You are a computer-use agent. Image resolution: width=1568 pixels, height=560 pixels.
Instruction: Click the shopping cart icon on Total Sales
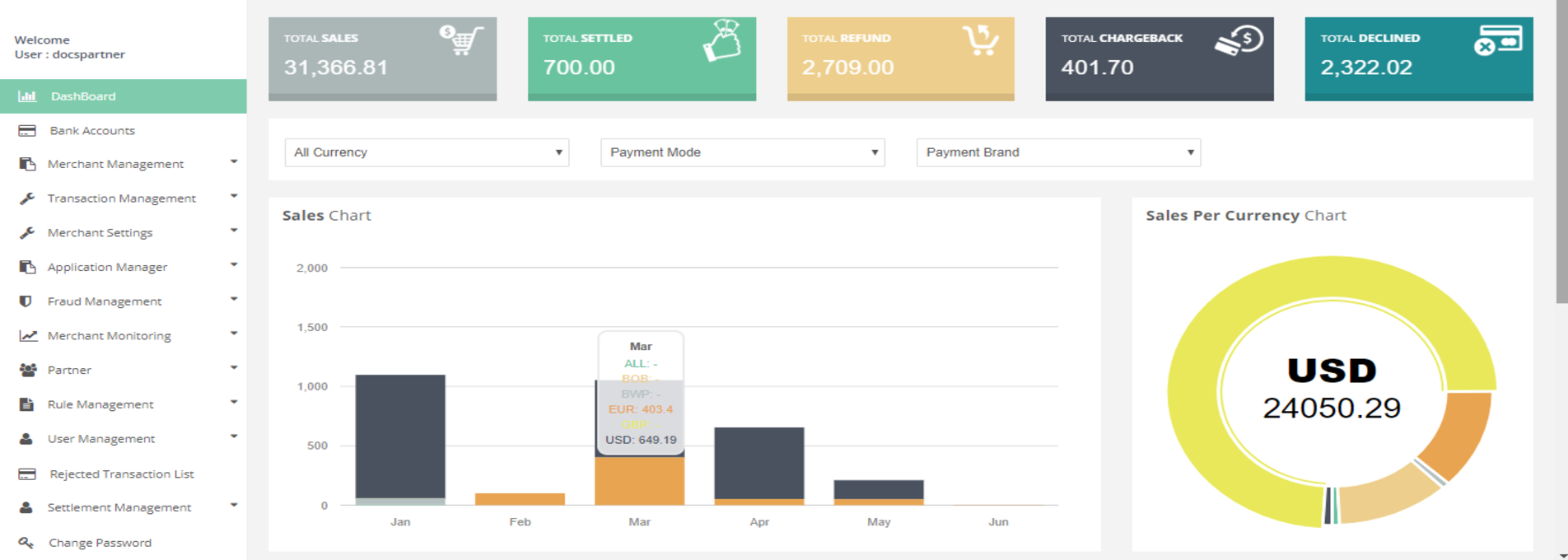(x=461, y=40)
